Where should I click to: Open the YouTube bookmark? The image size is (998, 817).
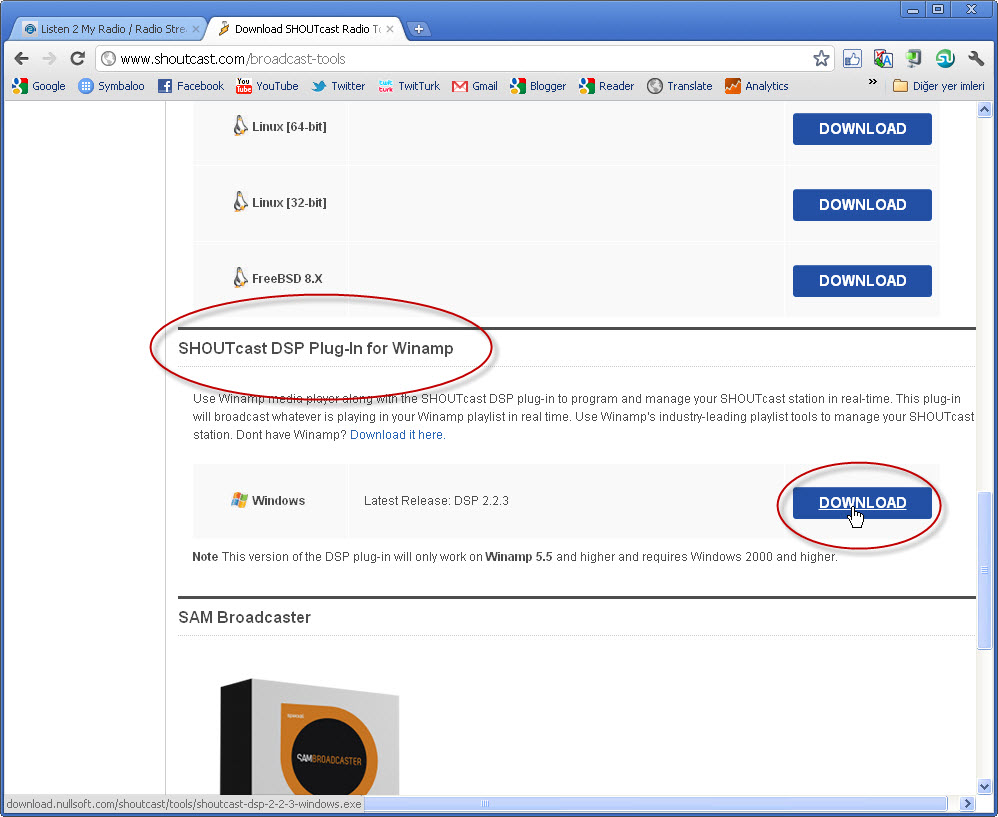(267, 86)
